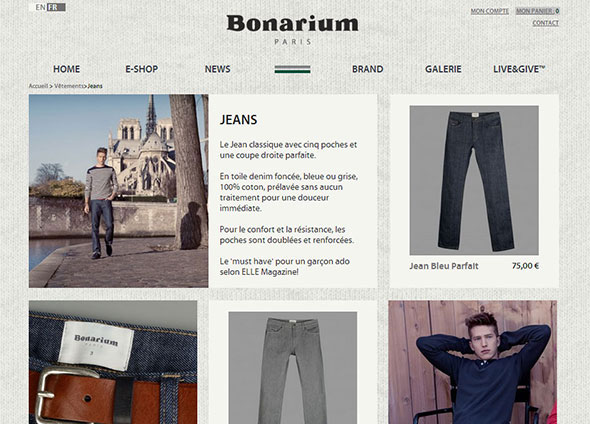Click the Notre-Dame model photo
Viewport: 590px width, 424px height.
(x=119, y=191)
